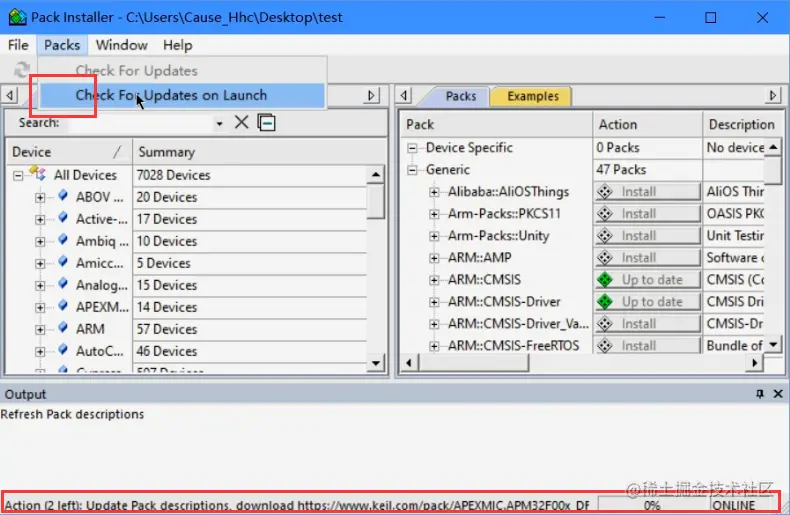Click right panel tab scroll right arrow

coord(773,95)
